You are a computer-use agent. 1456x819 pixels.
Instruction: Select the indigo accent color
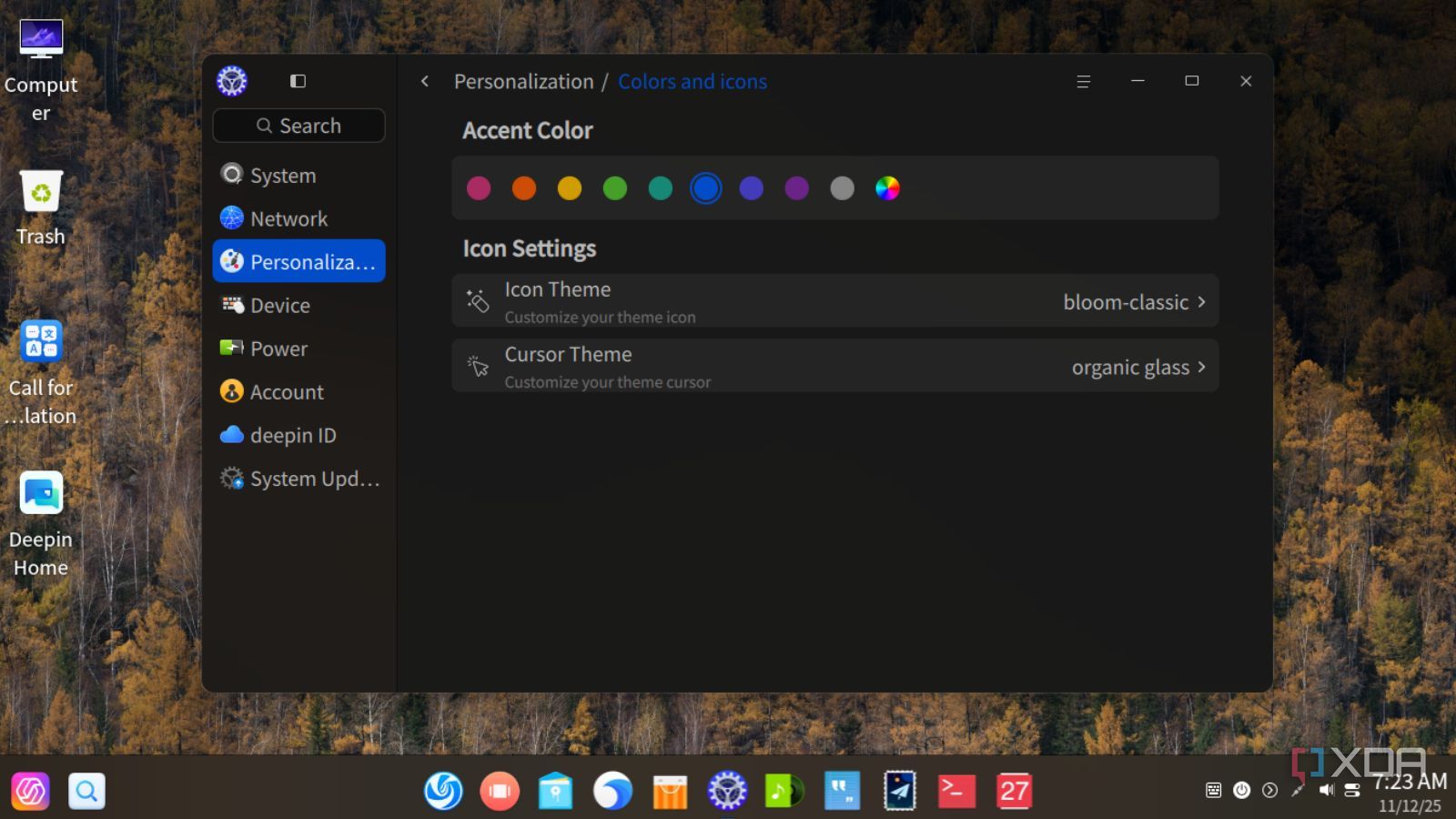752,188
